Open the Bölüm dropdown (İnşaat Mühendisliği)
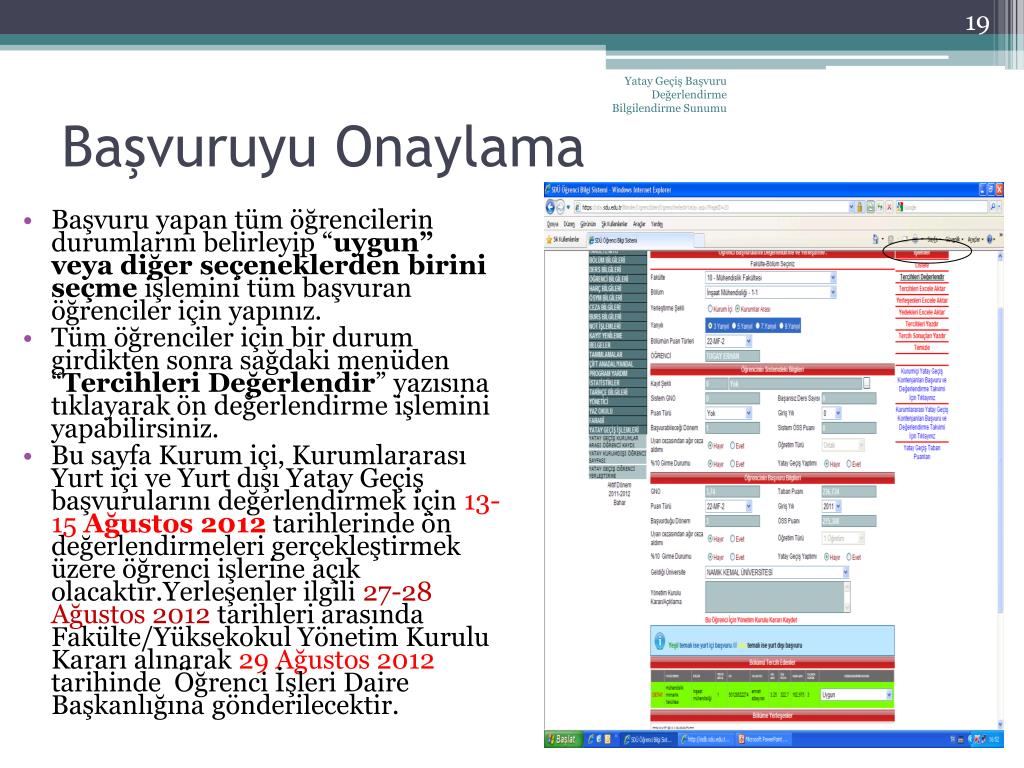The height and width of the screenshot is (768, 1024). click(771, 293)
